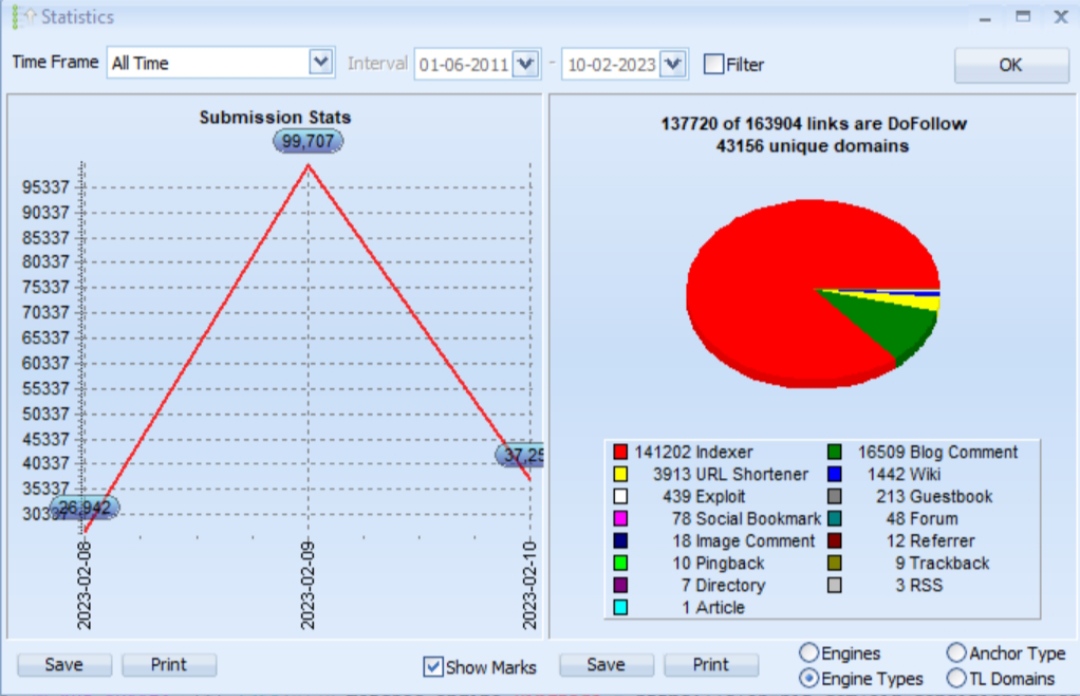Screen dimensions: 1080x696
Task: Click the '439 Exploit' legend text
Action: pyautogui.click(x=704, y=496)
